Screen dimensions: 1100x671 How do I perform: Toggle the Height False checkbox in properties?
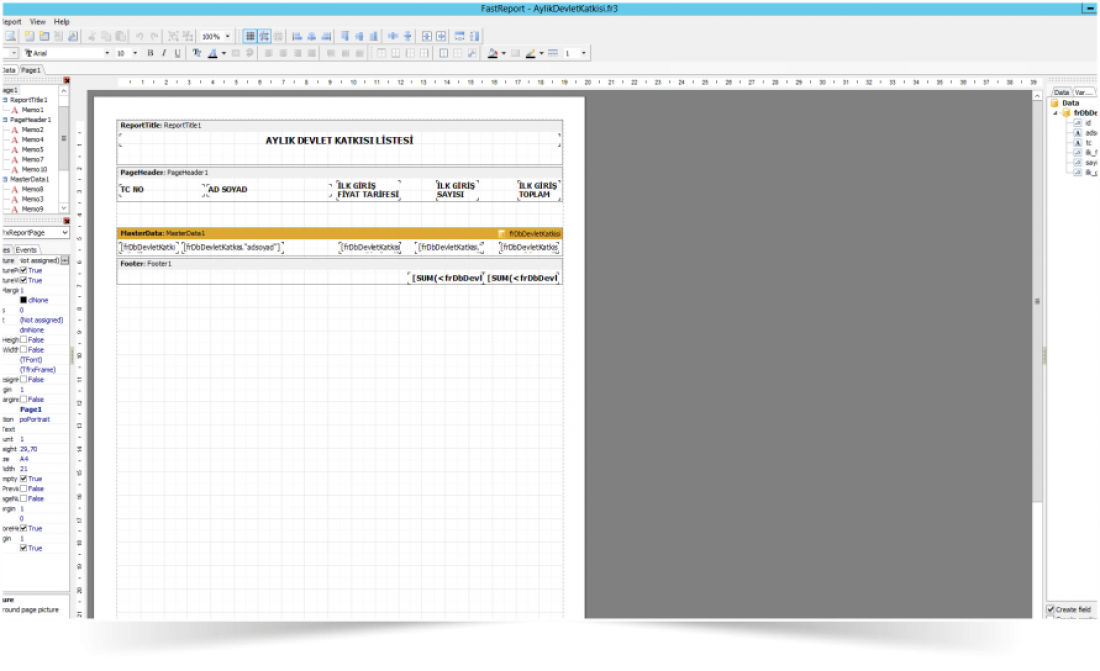coord(24,340)
